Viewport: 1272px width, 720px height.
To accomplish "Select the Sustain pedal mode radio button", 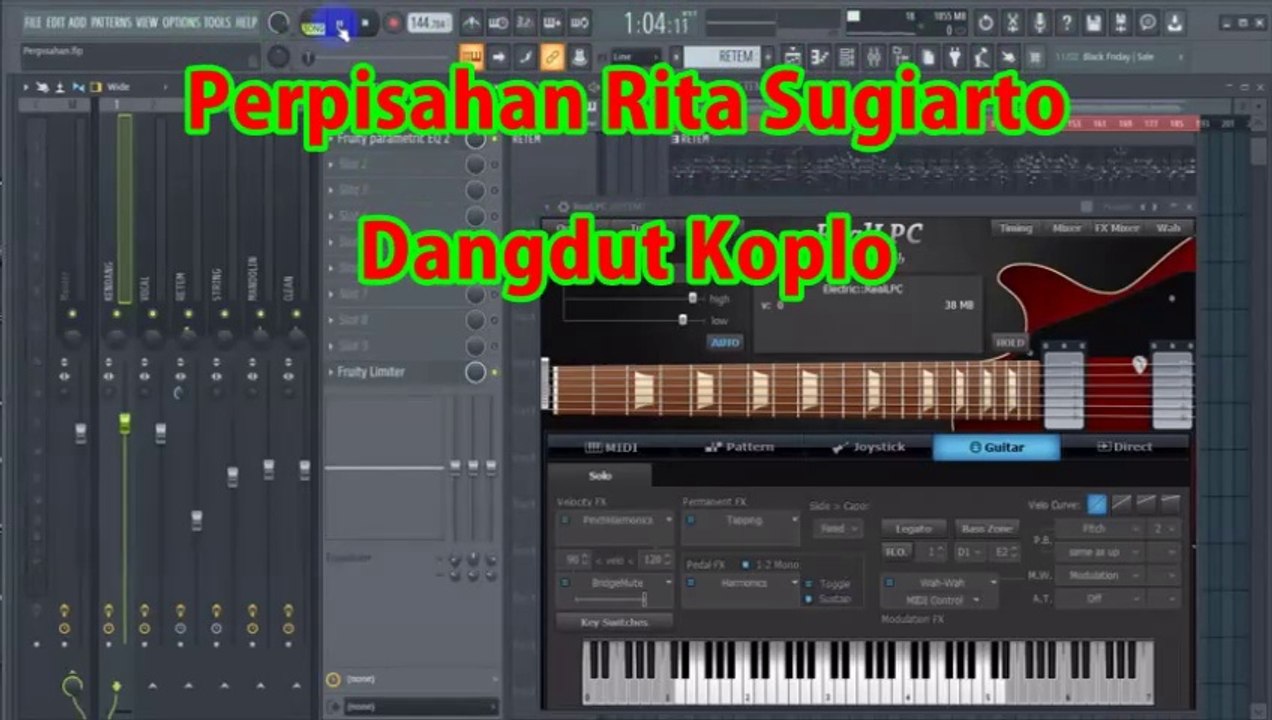I will tap(809, 599).
